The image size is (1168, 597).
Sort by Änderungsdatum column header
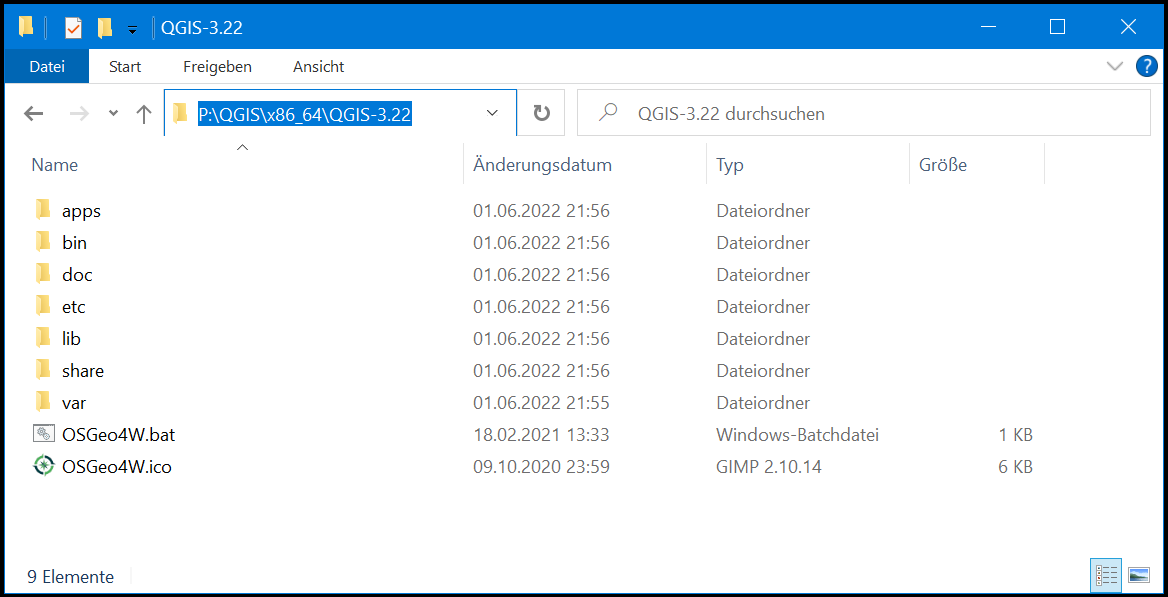[542, 165]
